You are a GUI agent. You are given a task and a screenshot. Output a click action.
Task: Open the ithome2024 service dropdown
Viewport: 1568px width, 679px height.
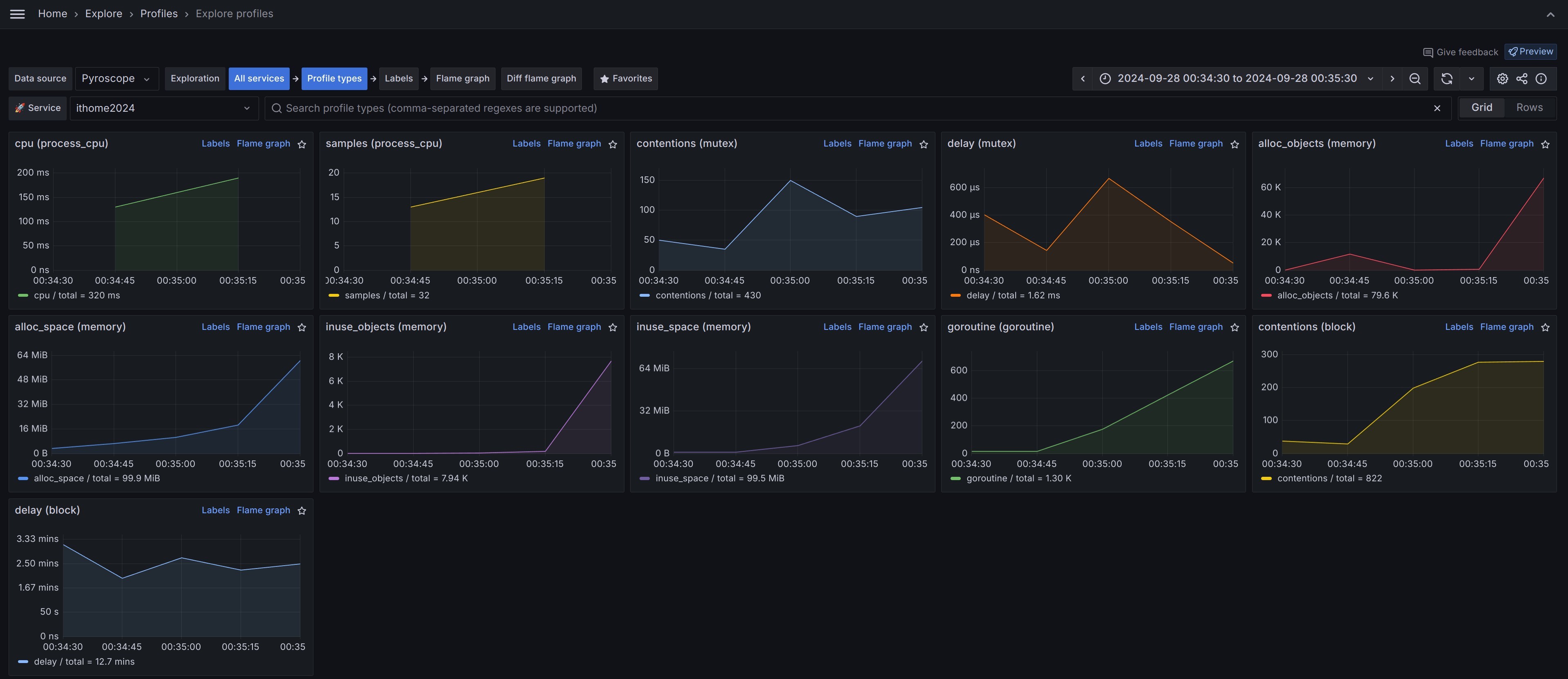pyautogui.click(x=163, y=108)
